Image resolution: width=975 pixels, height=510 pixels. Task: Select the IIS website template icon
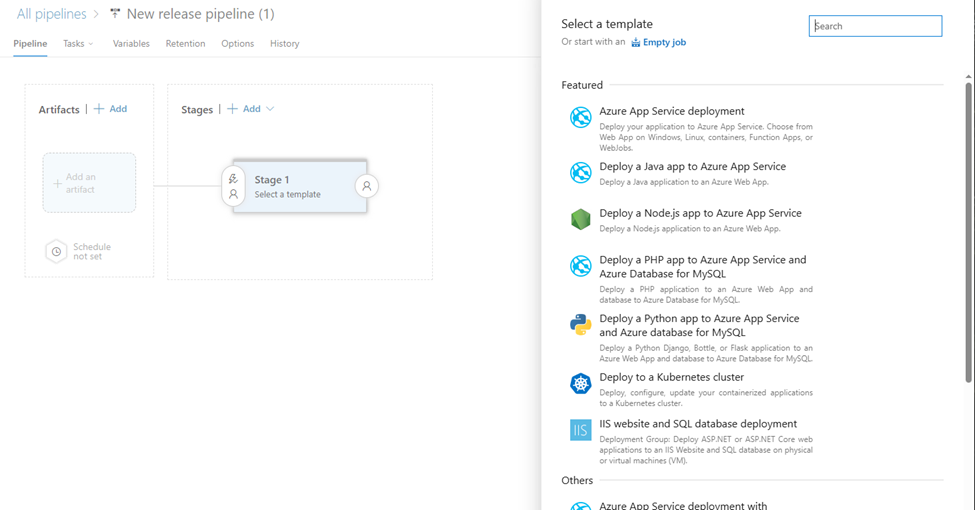pos(580,430)
